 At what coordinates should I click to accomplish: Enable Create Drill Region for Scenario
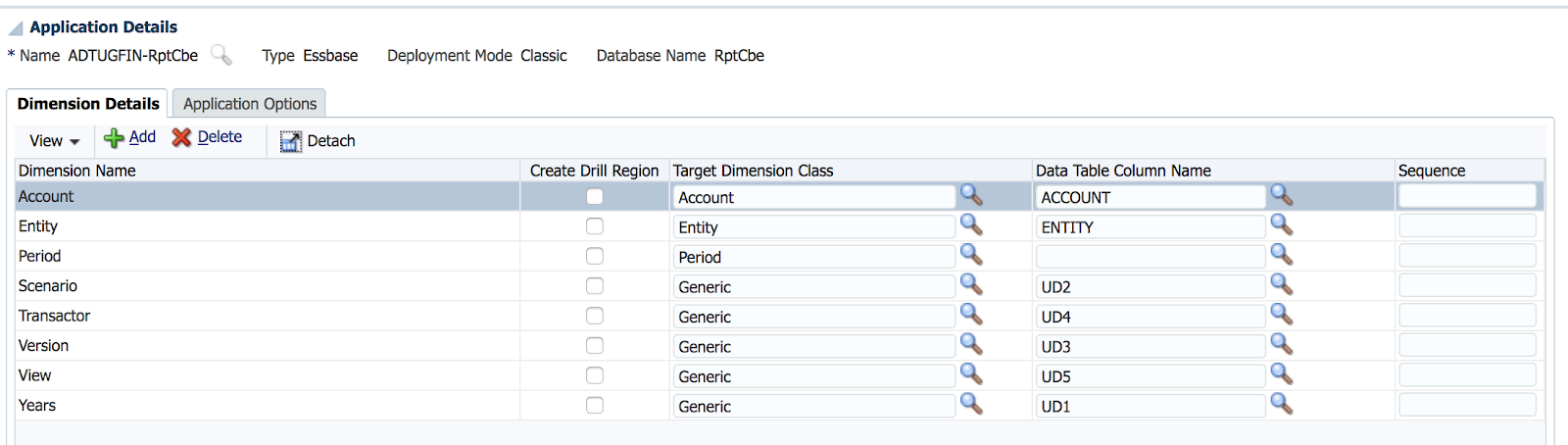[x=595, y=286]
